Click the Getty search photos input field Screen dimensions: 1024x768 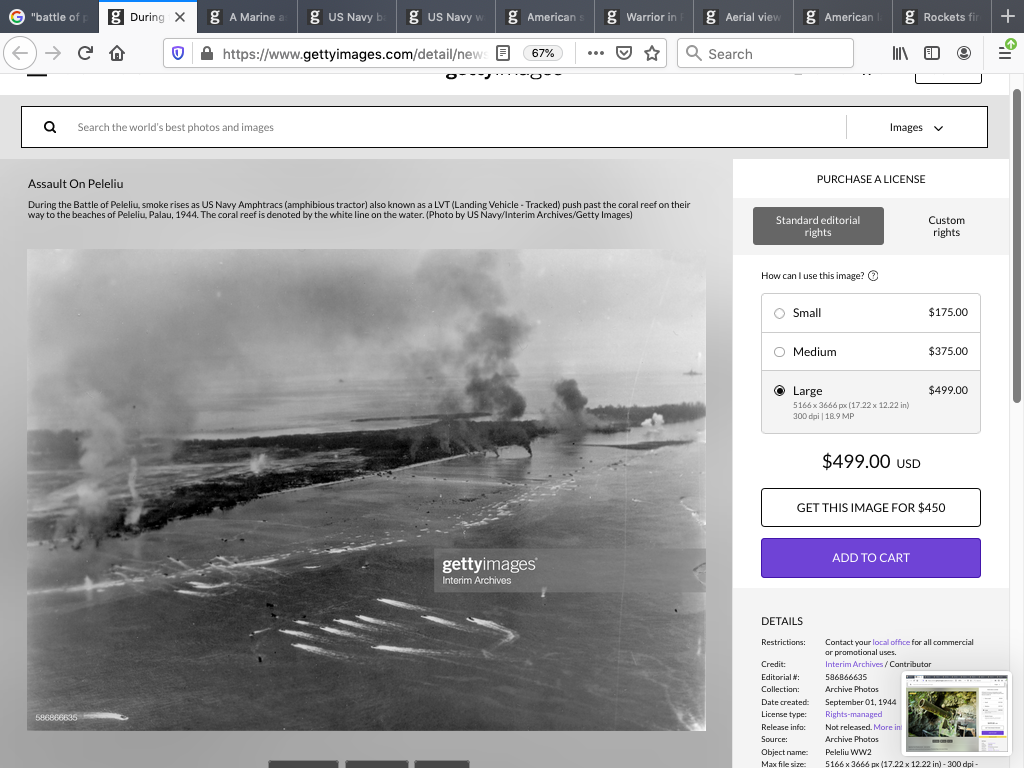pos(450,127)
